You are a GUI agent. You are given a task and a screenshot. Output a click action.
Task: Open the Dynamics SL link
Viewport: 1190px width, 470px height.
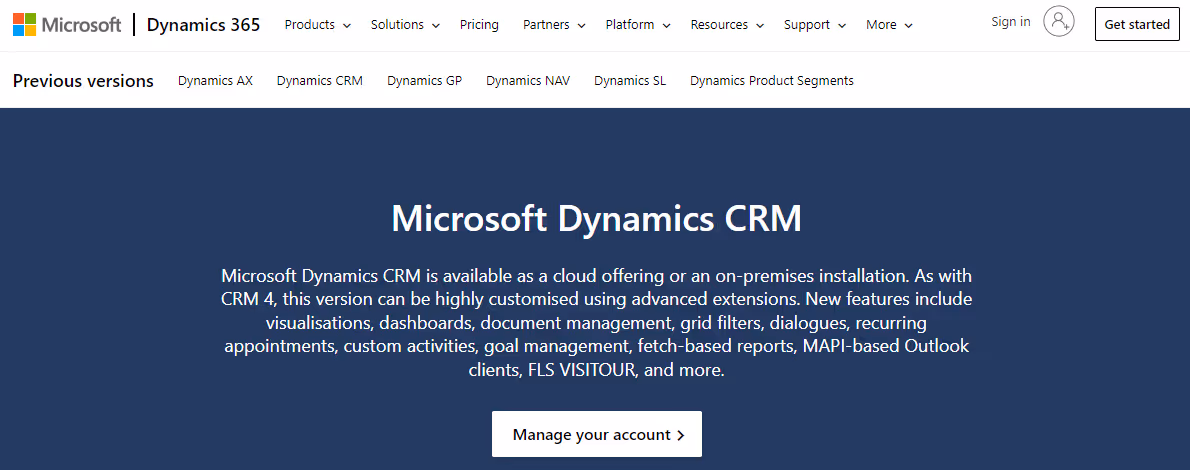630,80
